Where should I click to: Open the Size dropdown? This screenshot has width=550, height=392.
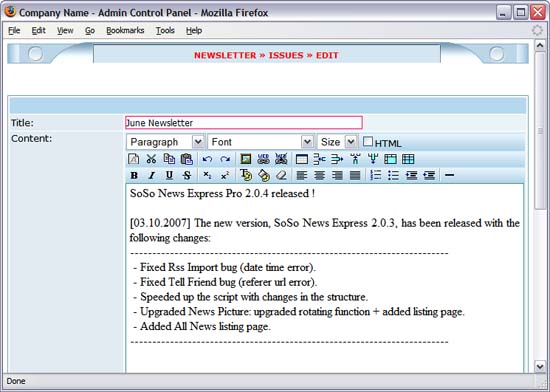[337, 142]
